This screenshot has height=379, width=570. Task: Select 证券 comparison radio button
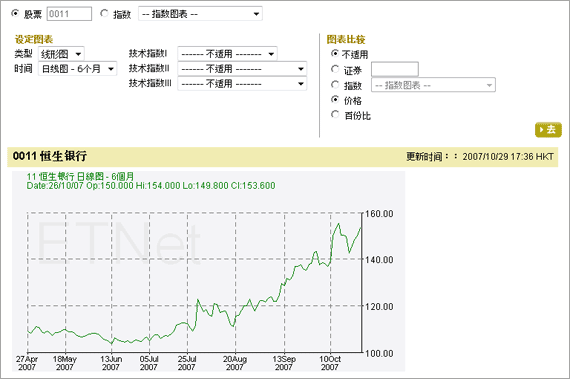tap(335, 69)
